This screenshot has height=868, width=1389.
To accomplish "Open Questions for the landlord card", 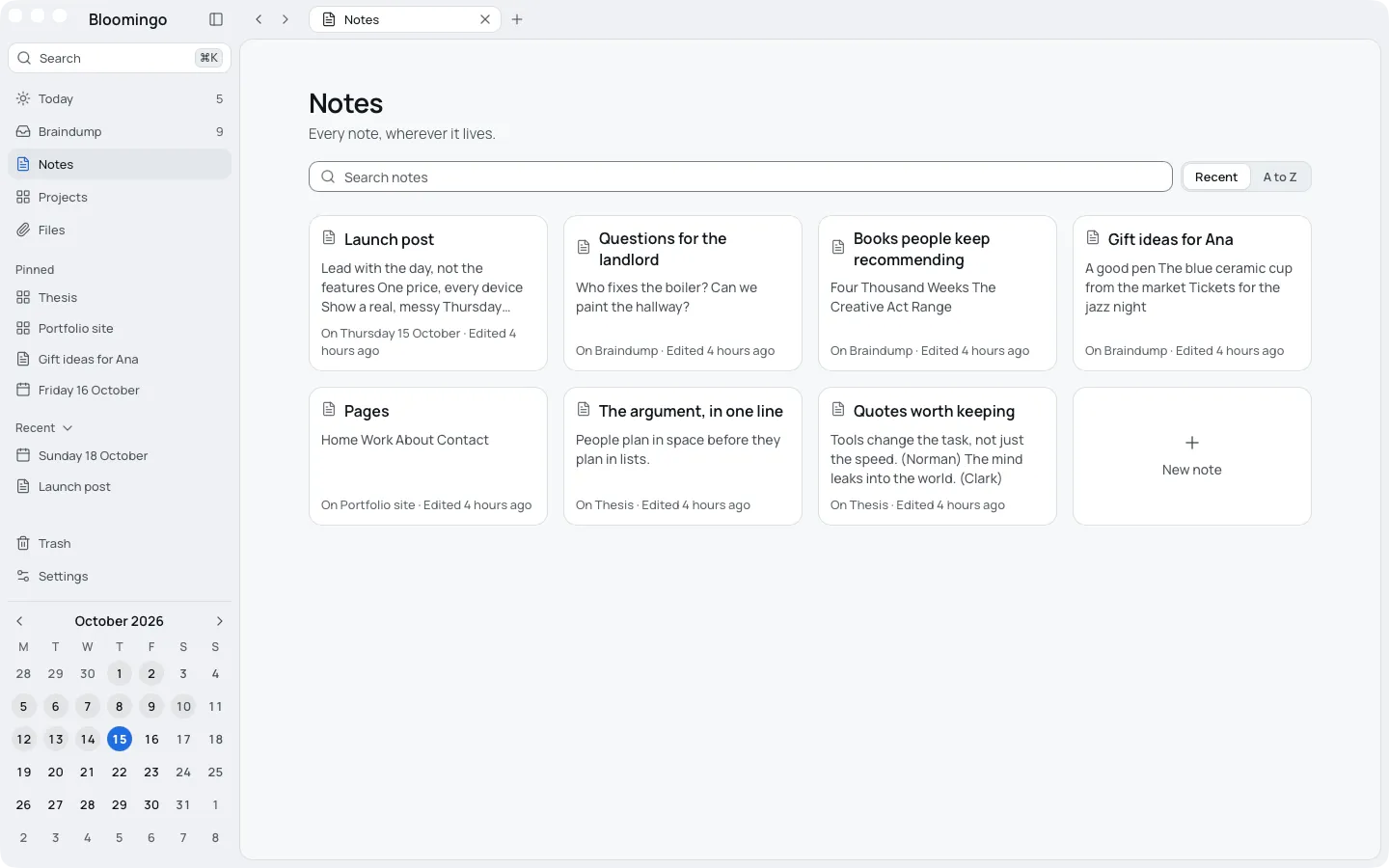I will [x=683, y=293].
